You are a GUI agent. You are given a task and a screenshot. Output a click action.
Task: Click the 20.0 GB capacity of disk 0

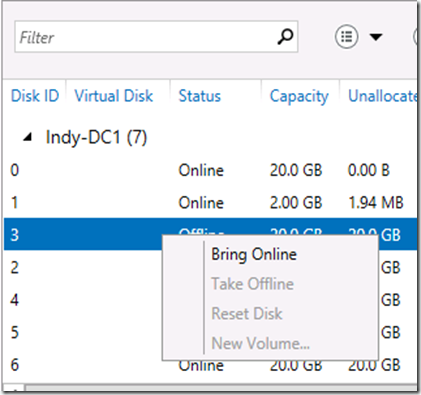(x=296, y=170)
